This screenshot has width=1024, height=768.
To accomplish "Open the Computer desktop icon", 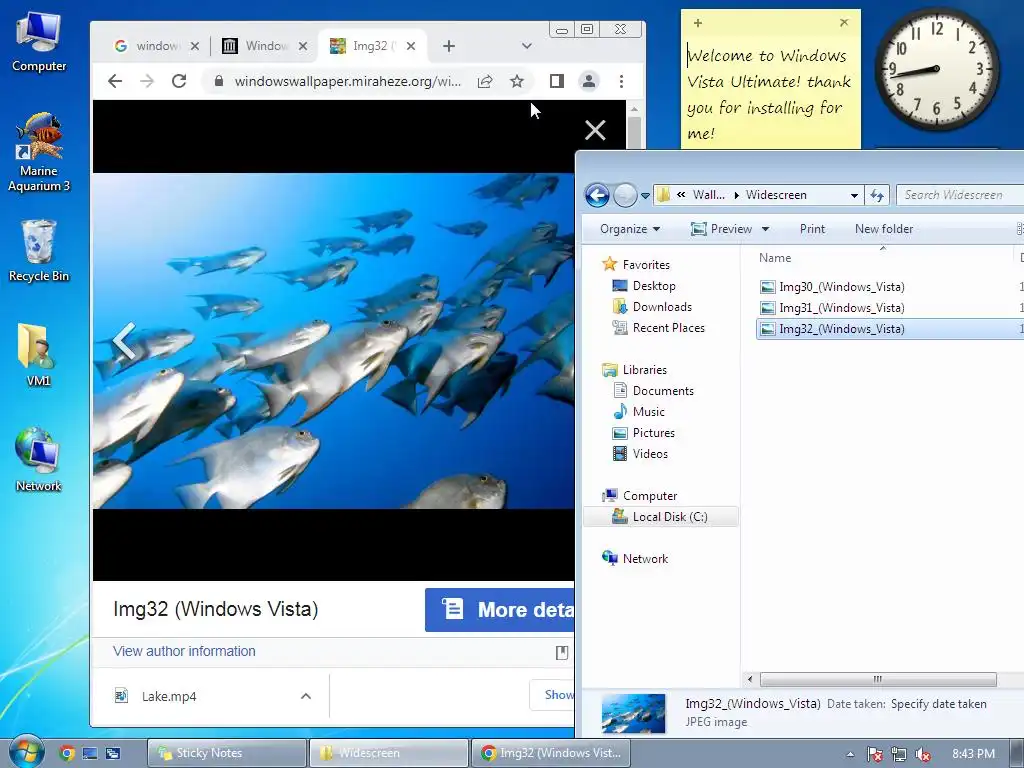I will [39, 41].
